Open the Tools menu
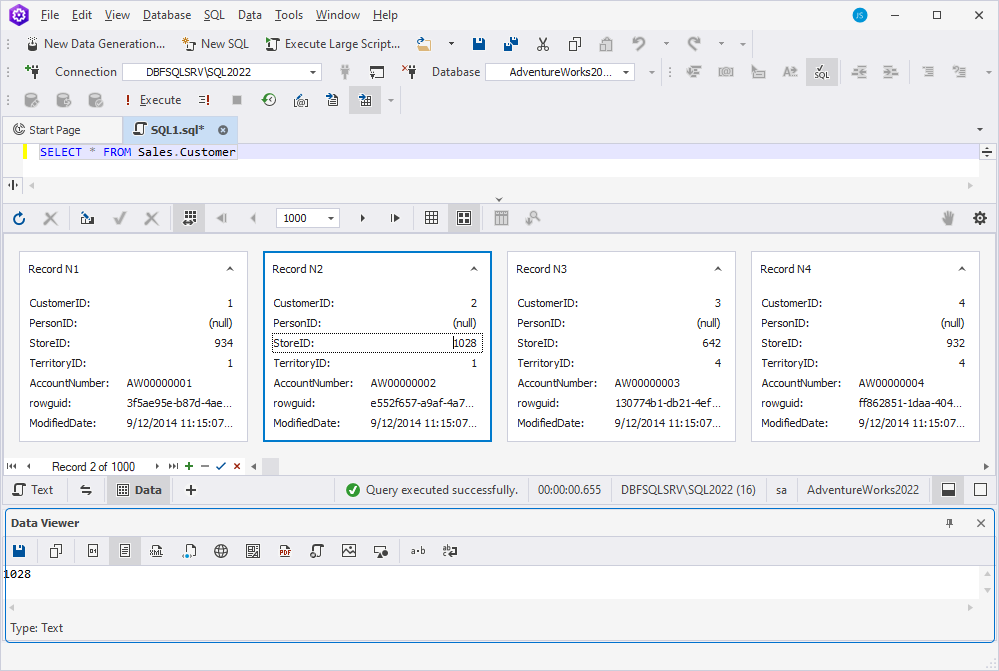999x671 pixels. click(289, 15)
